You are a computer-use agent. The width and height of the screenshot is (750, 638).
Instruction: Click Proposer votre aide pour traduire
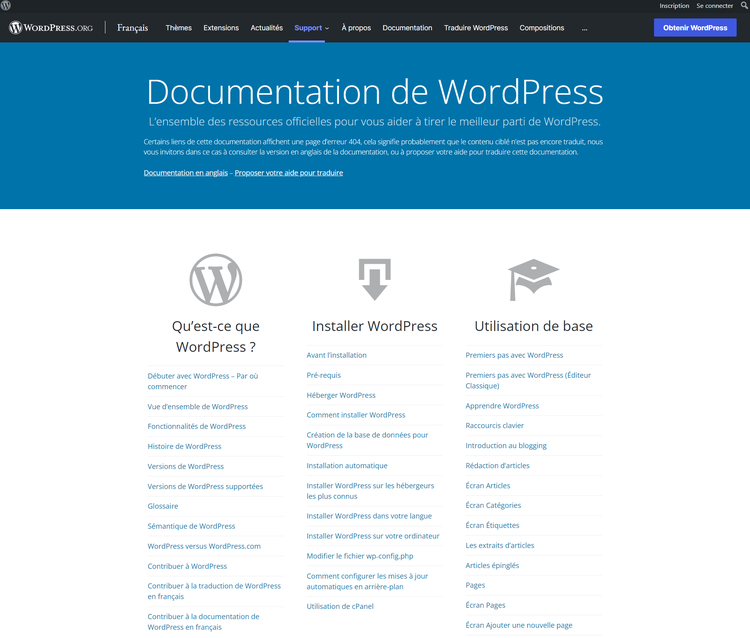pyautogui.click(x=289, y=173)
